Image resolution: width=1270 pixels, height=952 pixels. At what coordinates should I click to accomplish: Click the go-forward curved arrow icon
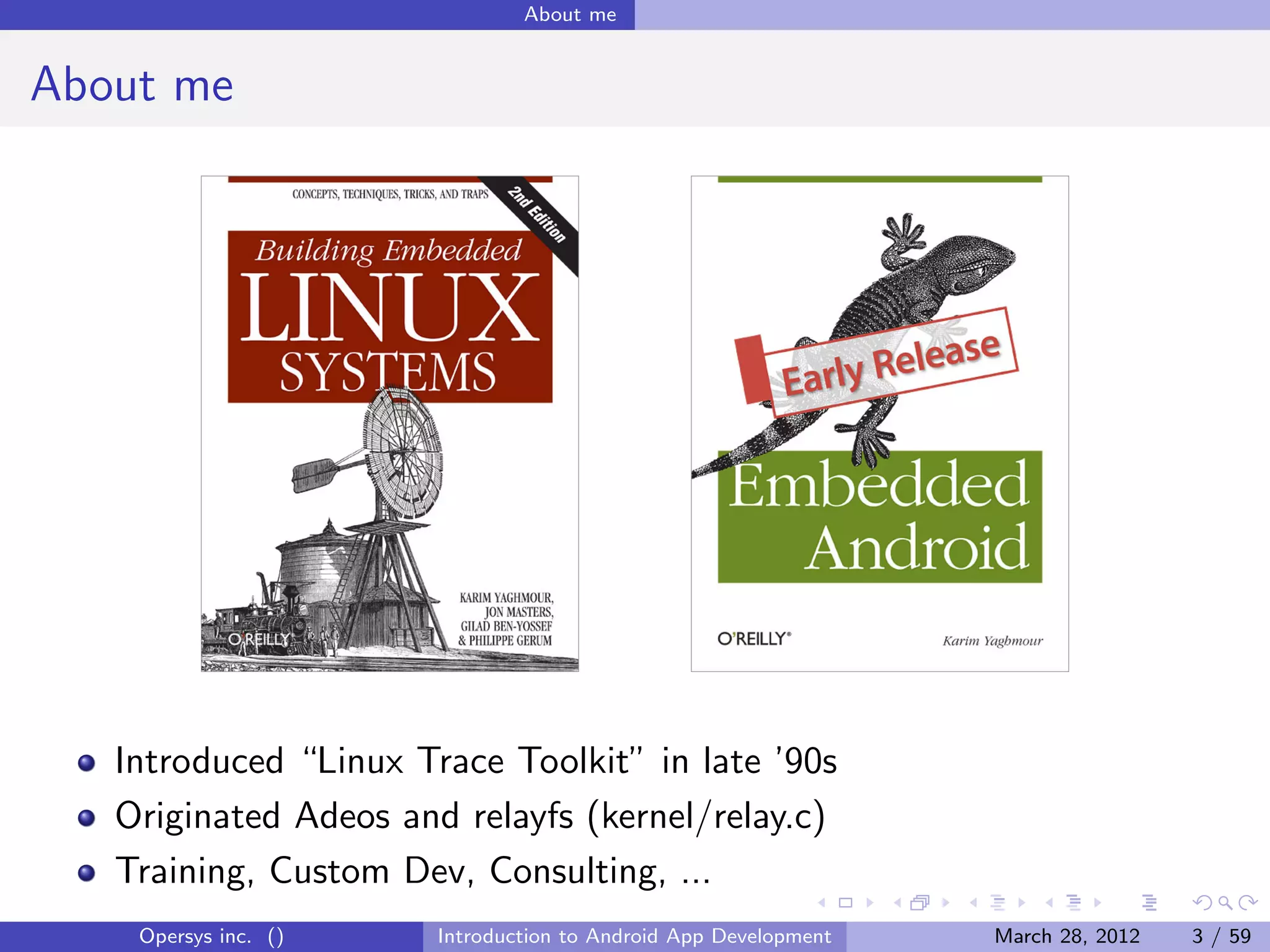pyautogui.click(x=1248, y=903)
